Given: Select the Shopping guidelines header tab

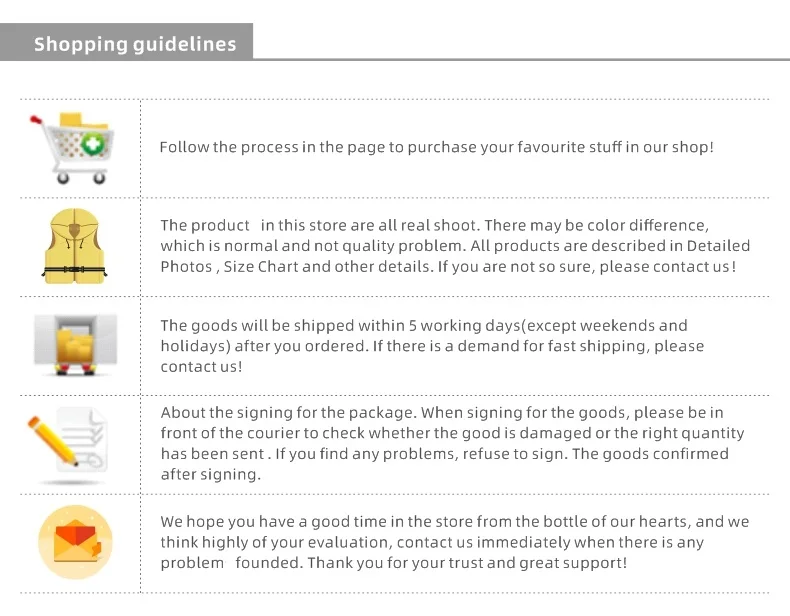Looking at the screenshot, I should click(x=126, y=42).
